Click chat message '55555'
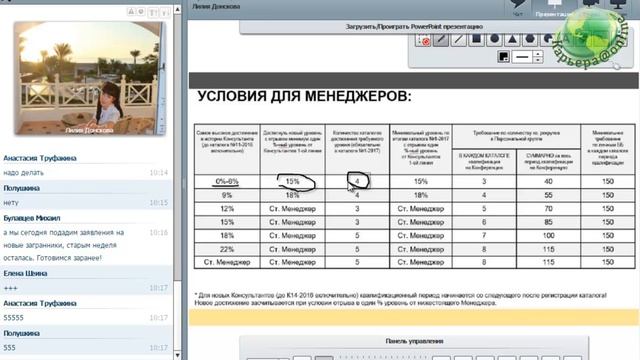This screenshot has height=360, width=640. (x=13, y=318)
